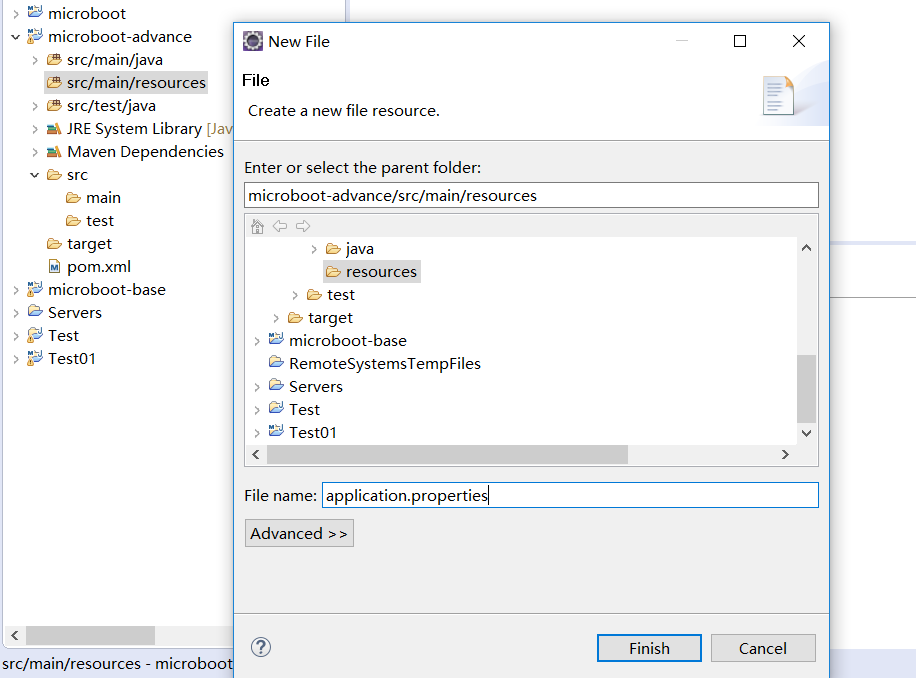Screen dimensions: 916x678
Task: Expand src/main/java source folder
Action: pos(34,60)
